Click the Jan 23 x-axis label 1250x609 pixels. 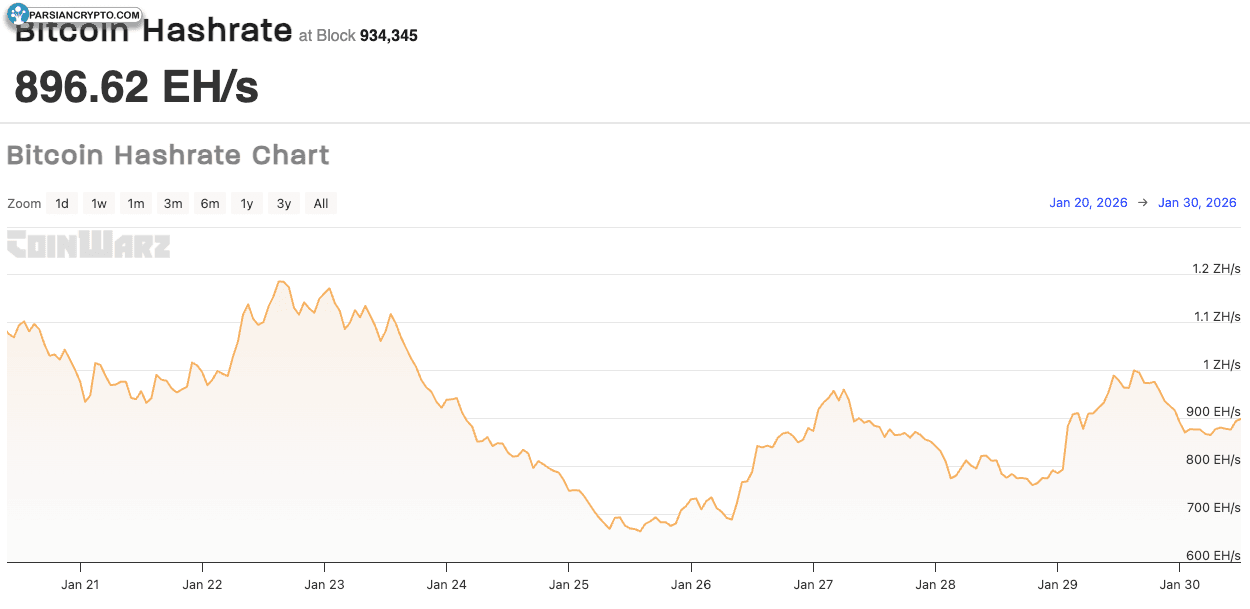(324, 584)
